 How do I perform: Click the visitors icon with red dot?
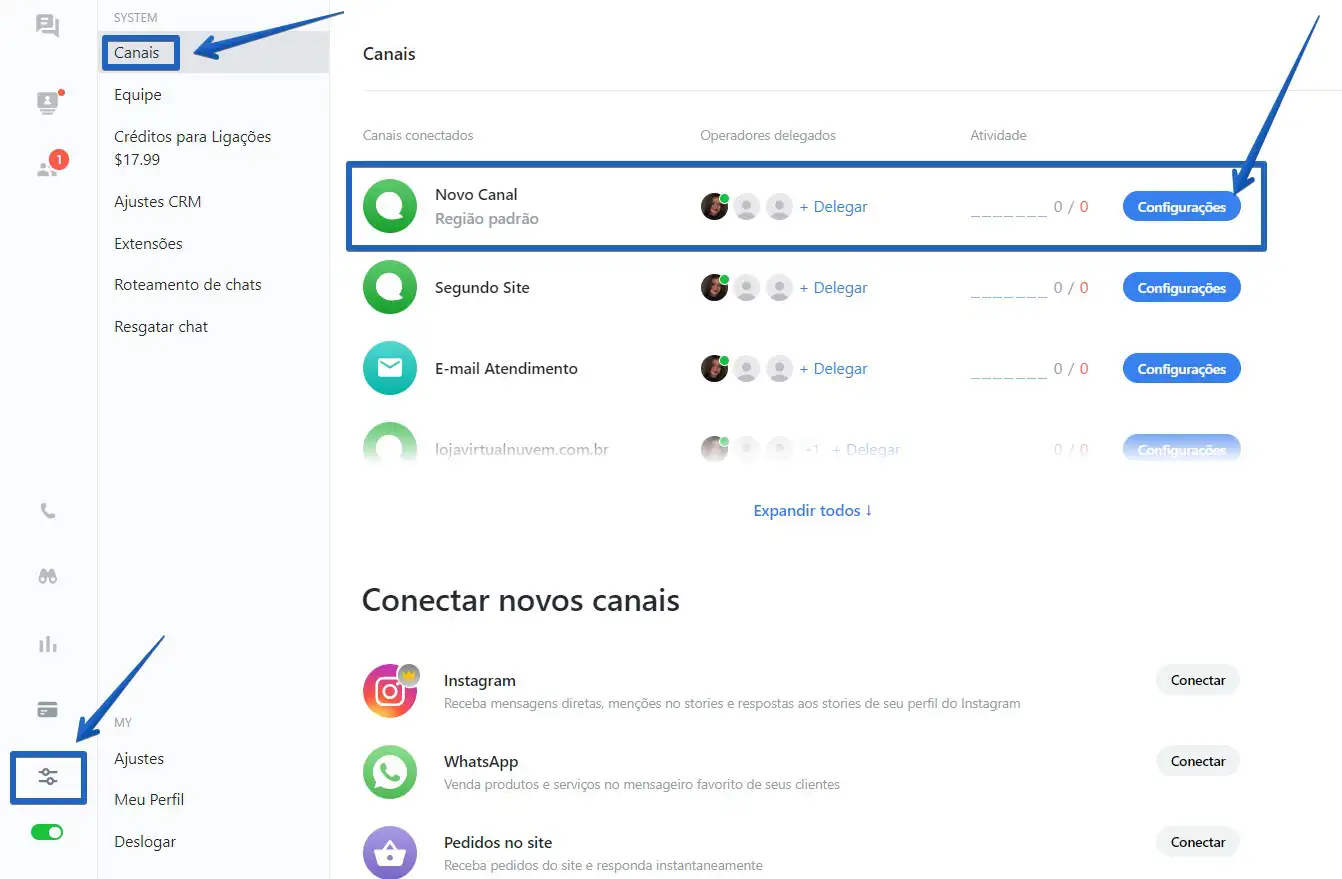tap(47, 102)
